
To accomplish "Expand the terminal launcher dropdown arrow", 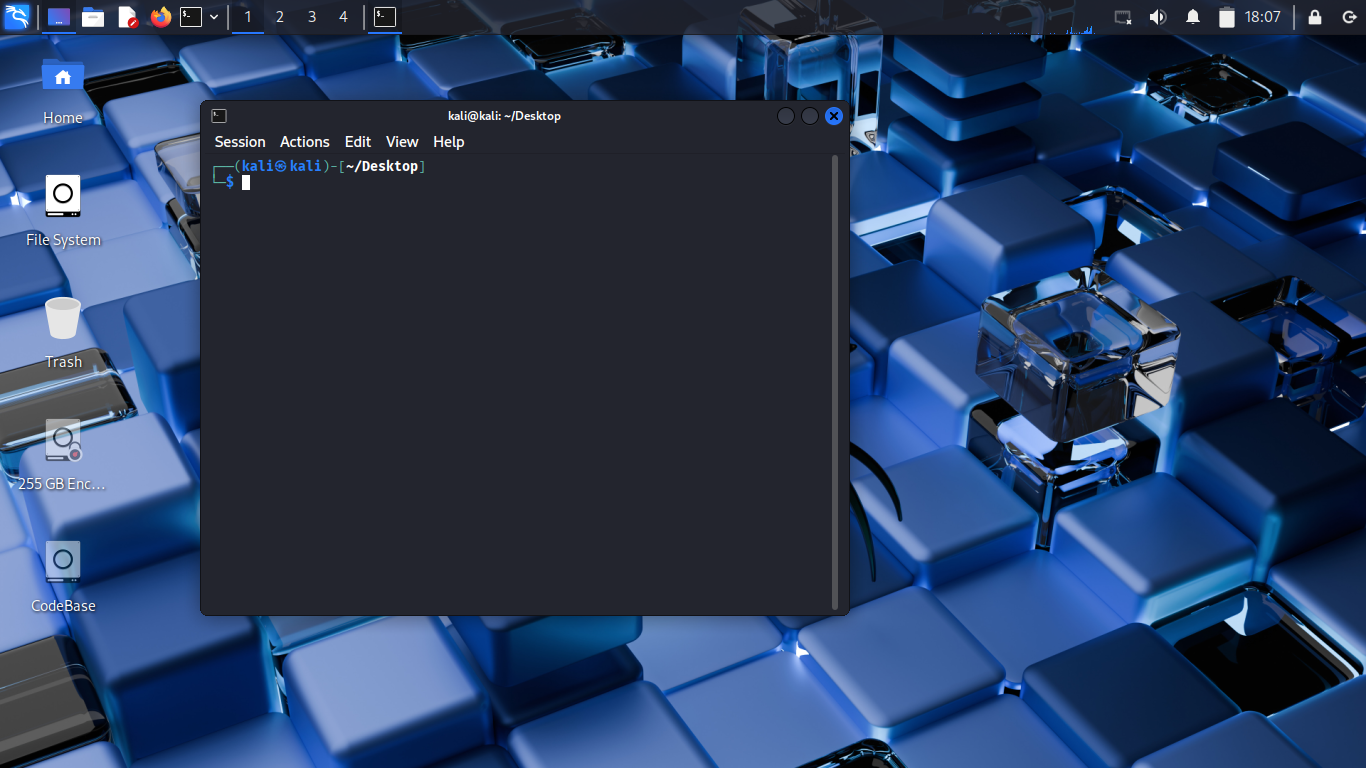I will 214,17.
